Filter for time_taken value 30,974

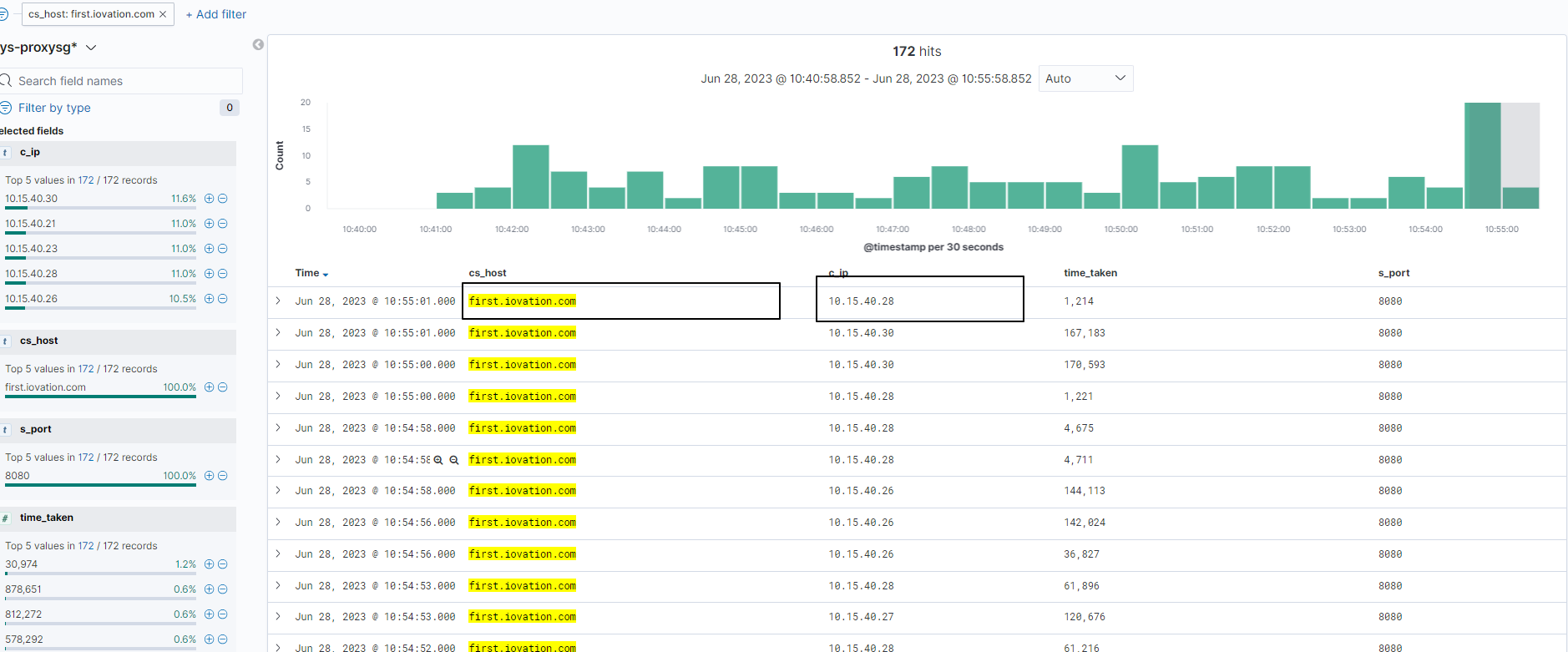click(x=209, y=564)
